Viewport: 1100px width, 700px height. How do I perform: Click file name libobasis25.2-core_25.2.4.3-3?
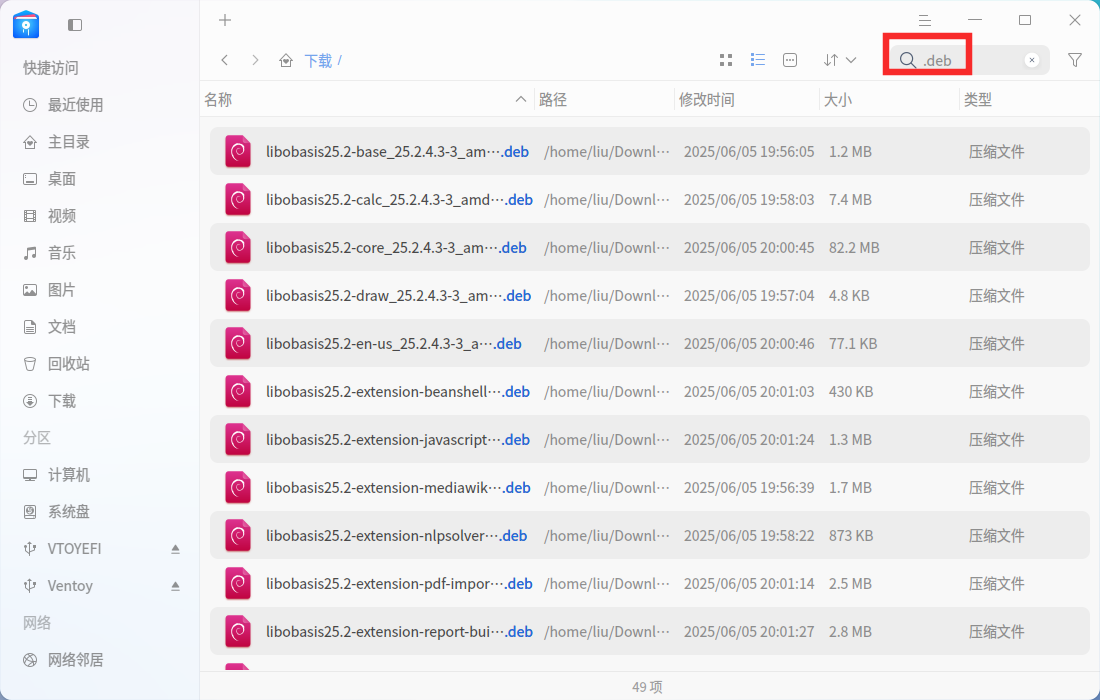[x=396, y=248]
